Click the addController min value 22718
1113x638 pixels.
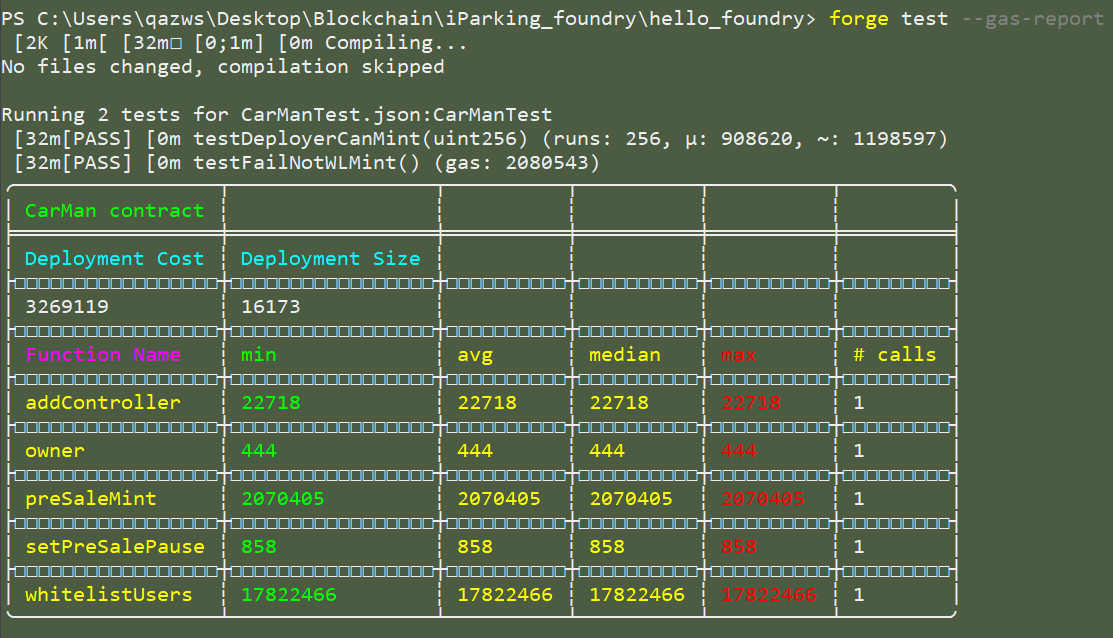tap(270, 402)
